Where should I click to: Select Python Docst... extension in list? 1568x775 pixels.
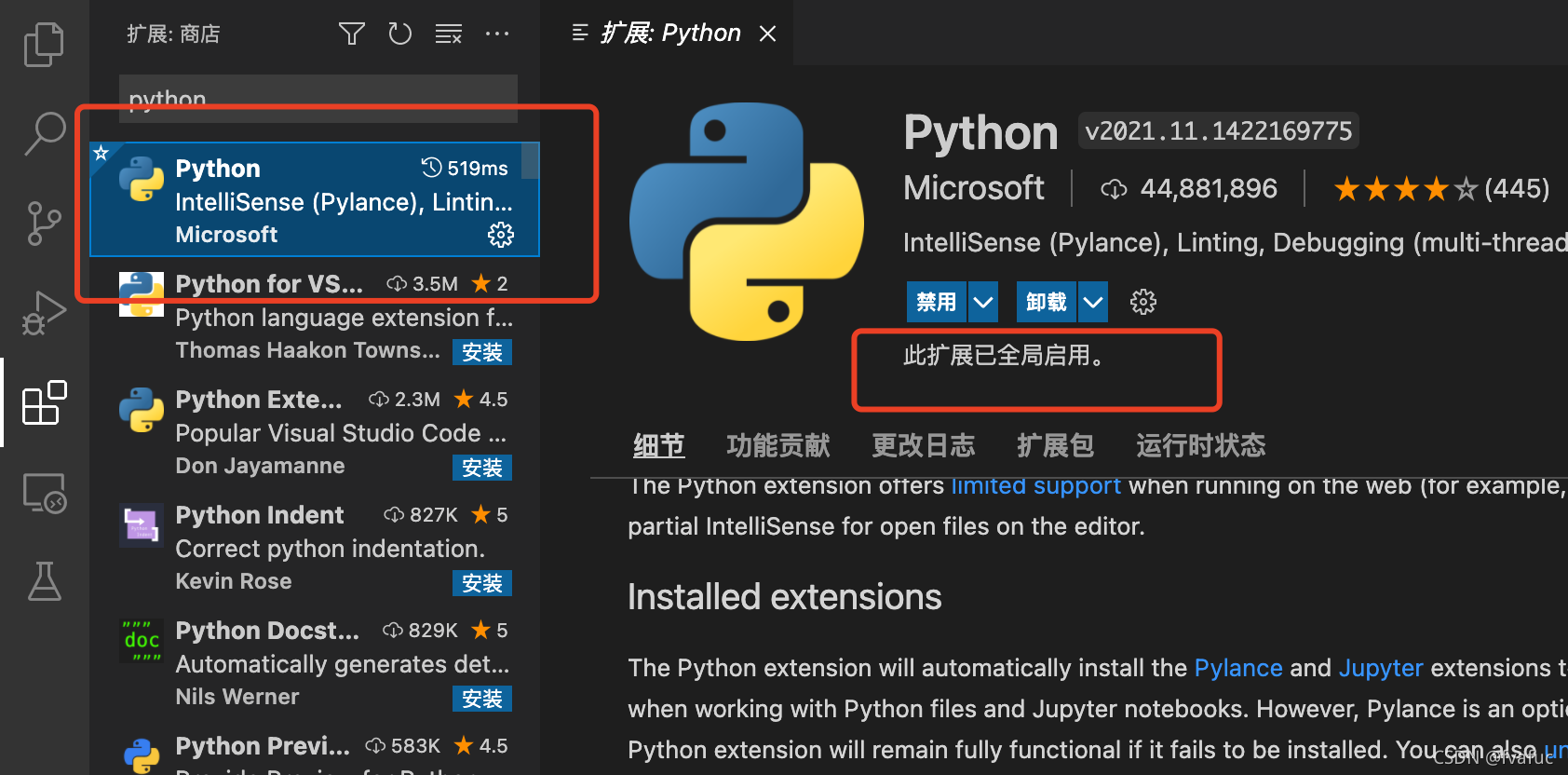(x=315, y=663)
